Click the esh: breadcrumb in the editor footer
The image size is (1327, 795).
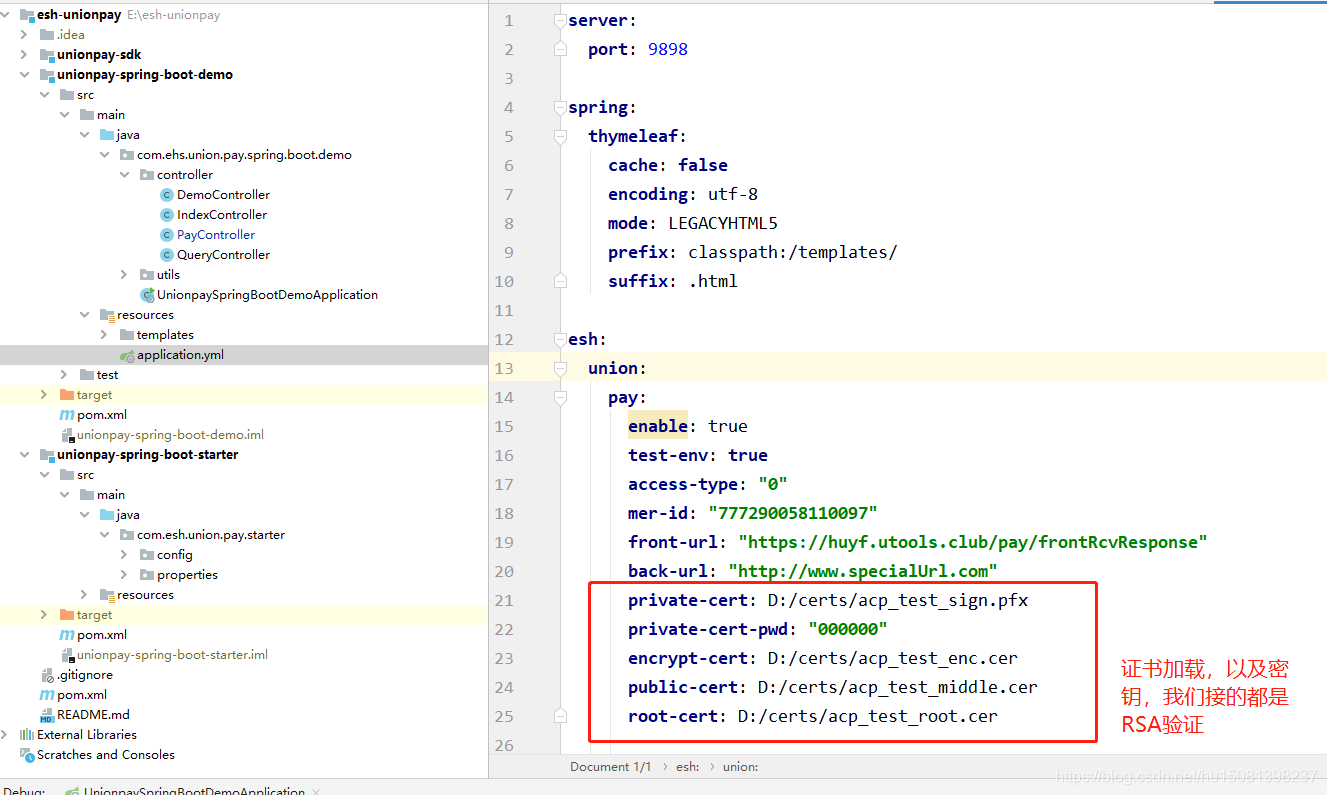tap(687, 767)
